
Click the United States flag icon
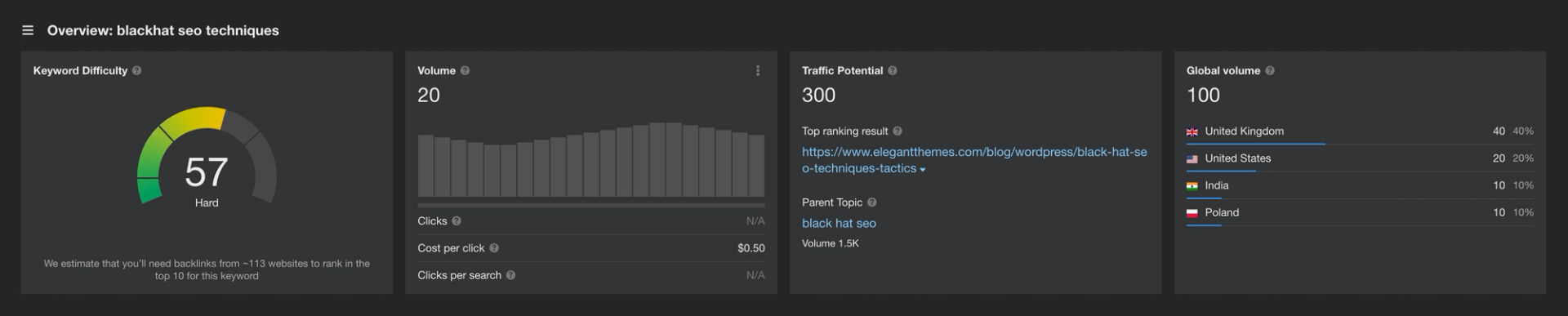1192,158
